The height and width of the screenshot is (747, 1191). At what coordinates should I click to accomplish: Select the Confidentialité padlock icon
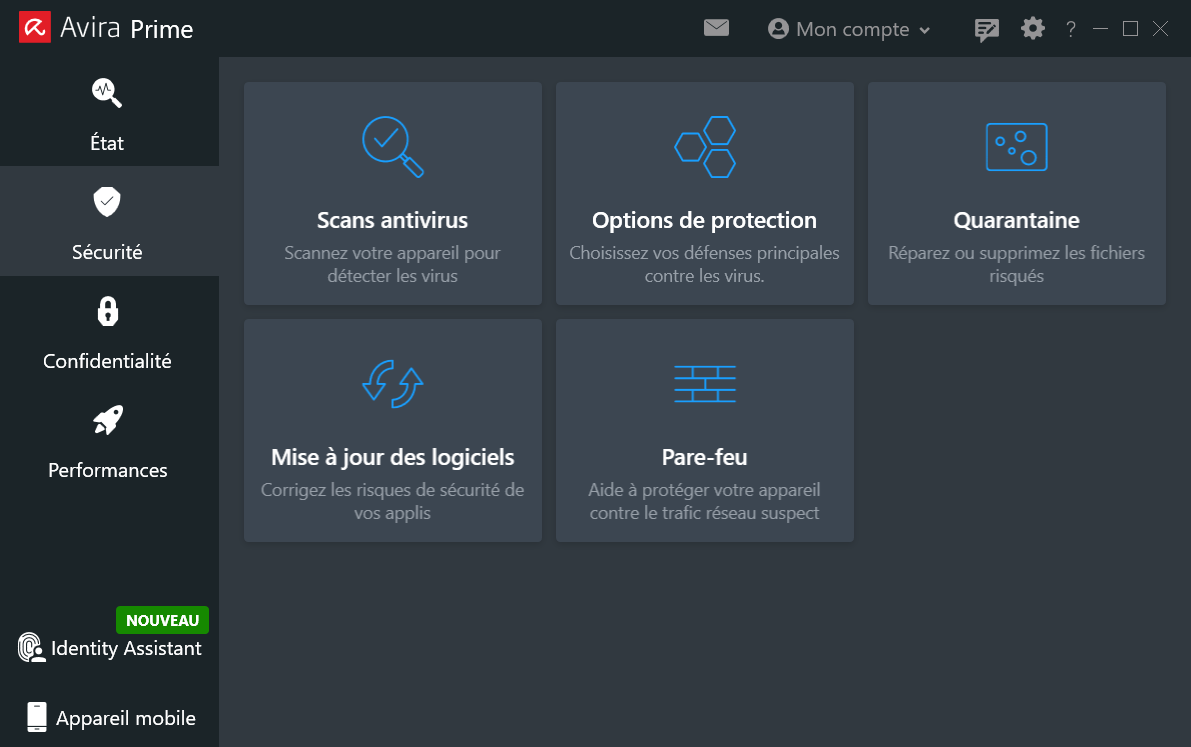pos(106,311)
